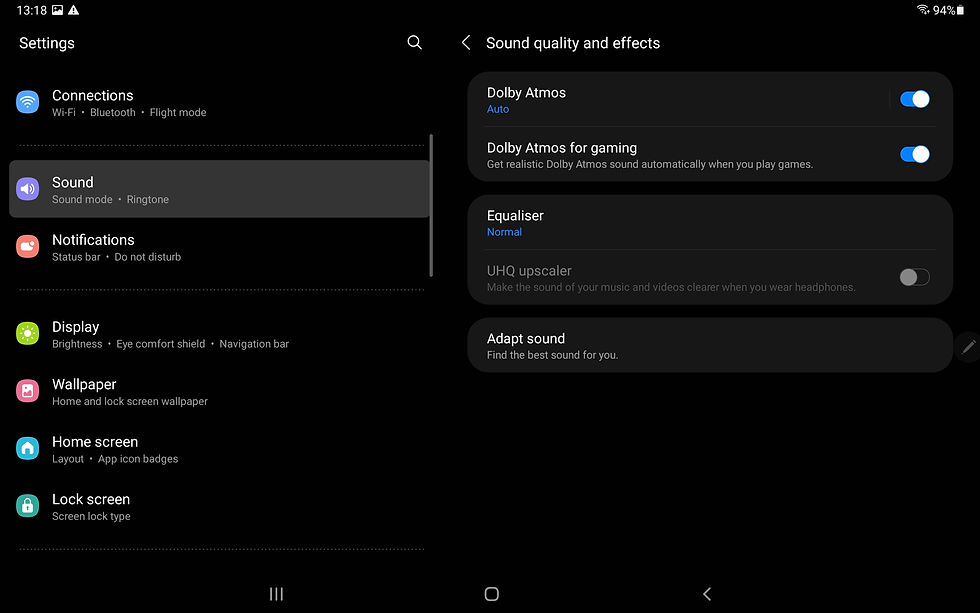Tap the blue 'Normal' equaliser value
980x613 pixels.
(504, 232)
